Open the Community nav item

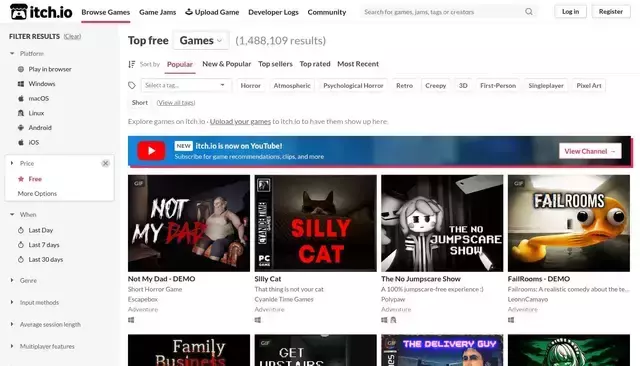pos(327,12)
